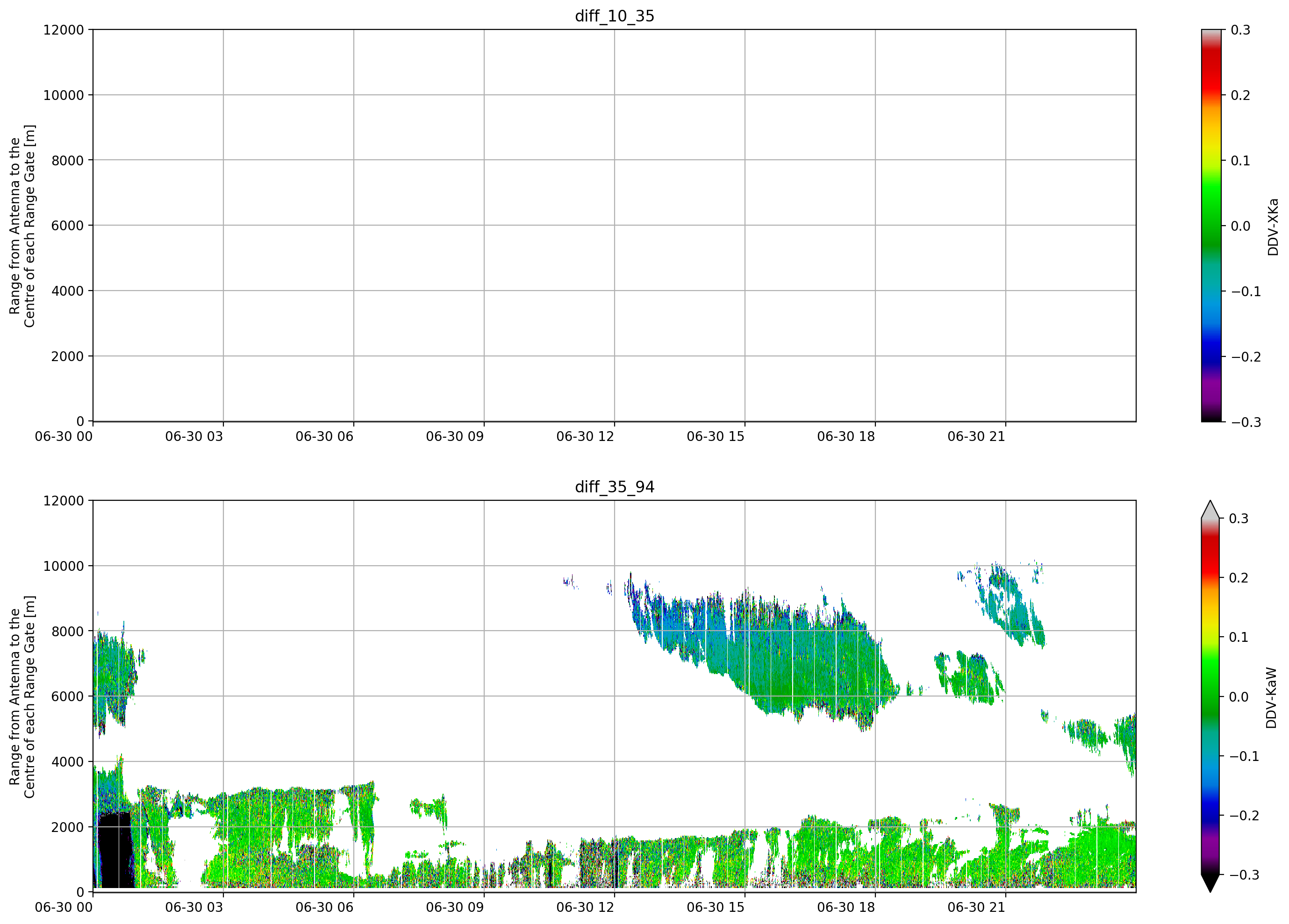Select the DDV-KaW colorbar label
Image resolution: width=1289 pixels, height=924 pixels.
tap(1271, 697)
